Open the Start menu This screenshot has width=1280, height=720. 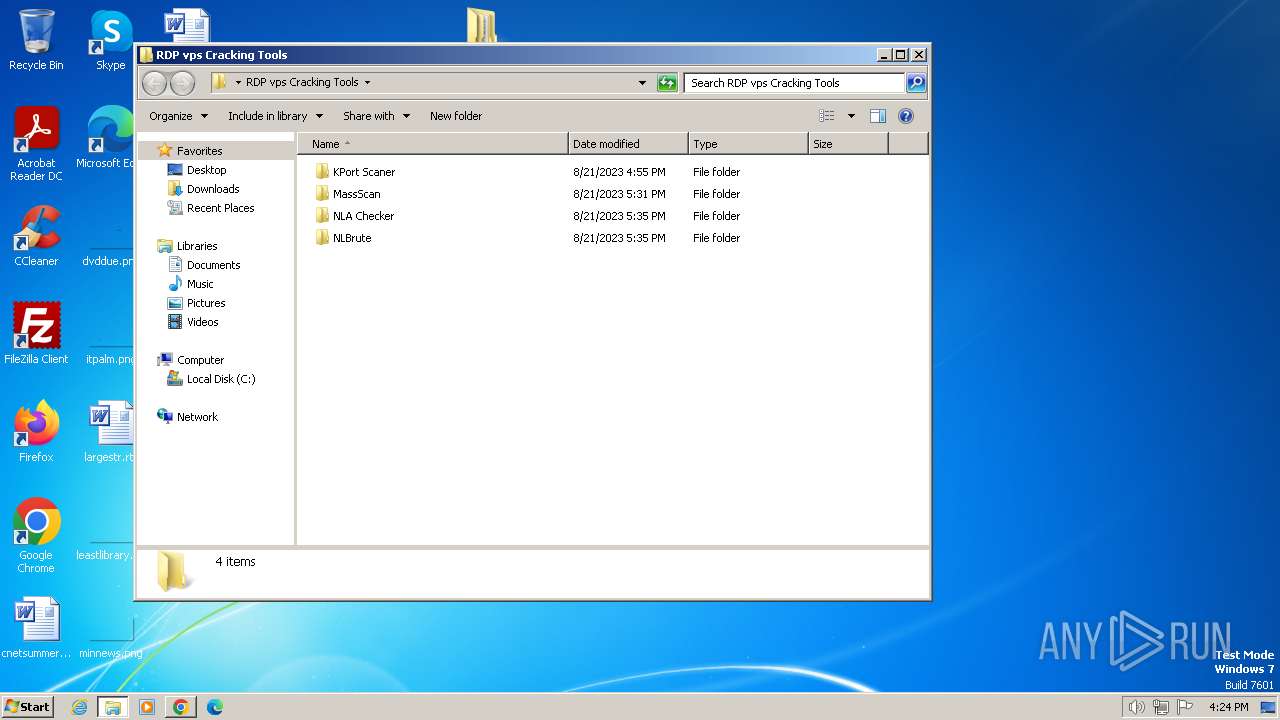[x=27, y=707]
